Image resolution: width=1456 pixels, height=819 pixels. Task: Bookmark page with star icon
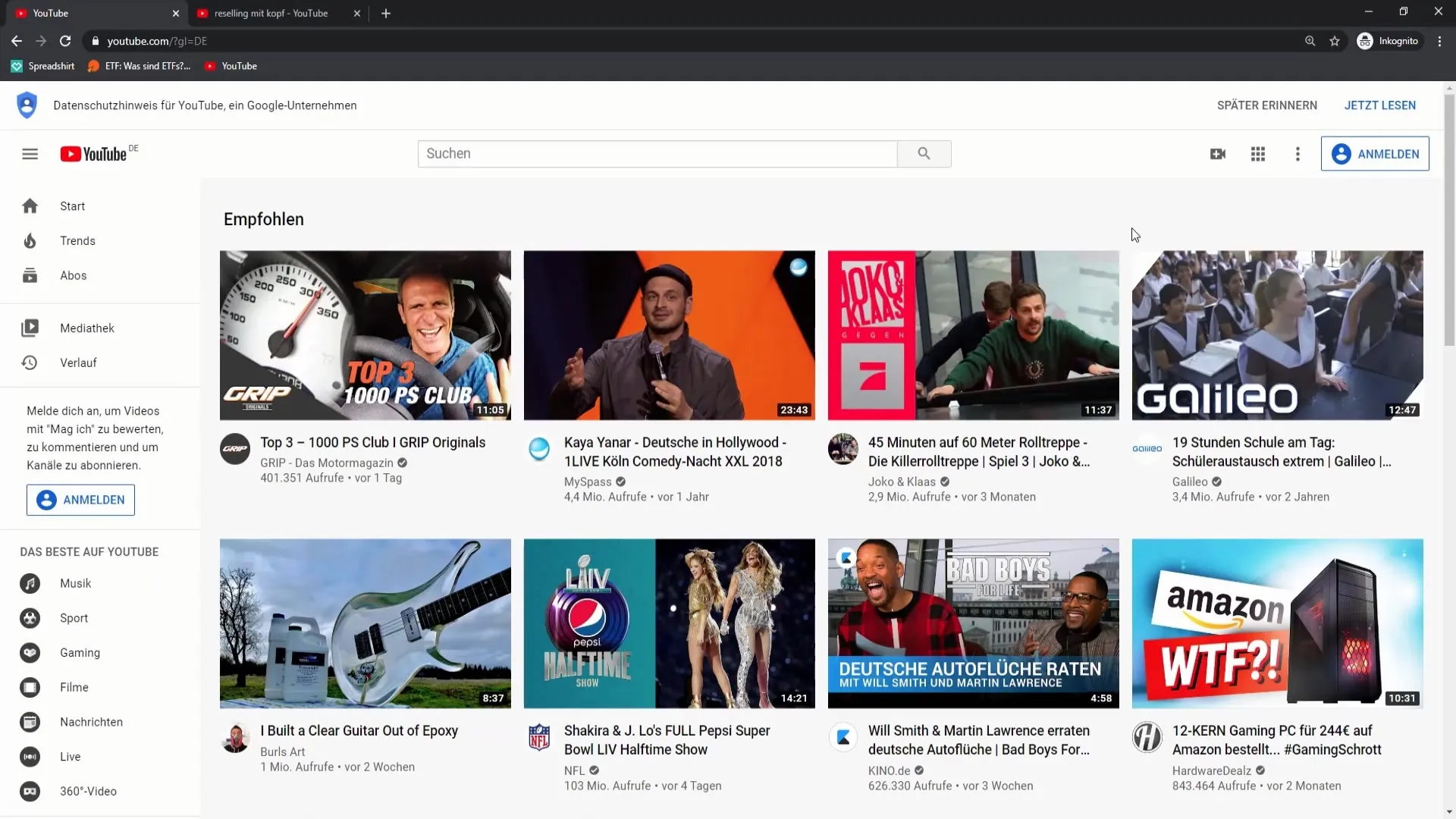click(1335, 41)
